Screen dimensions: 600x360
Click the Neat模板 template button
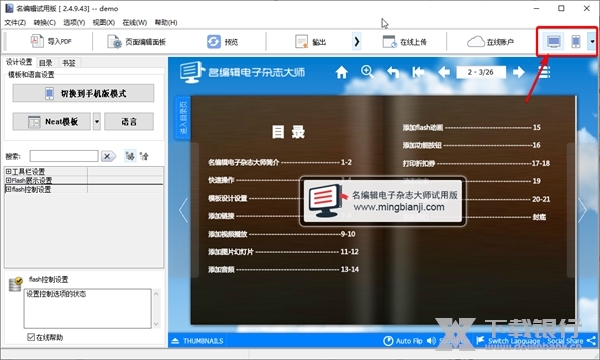[52, 122]
